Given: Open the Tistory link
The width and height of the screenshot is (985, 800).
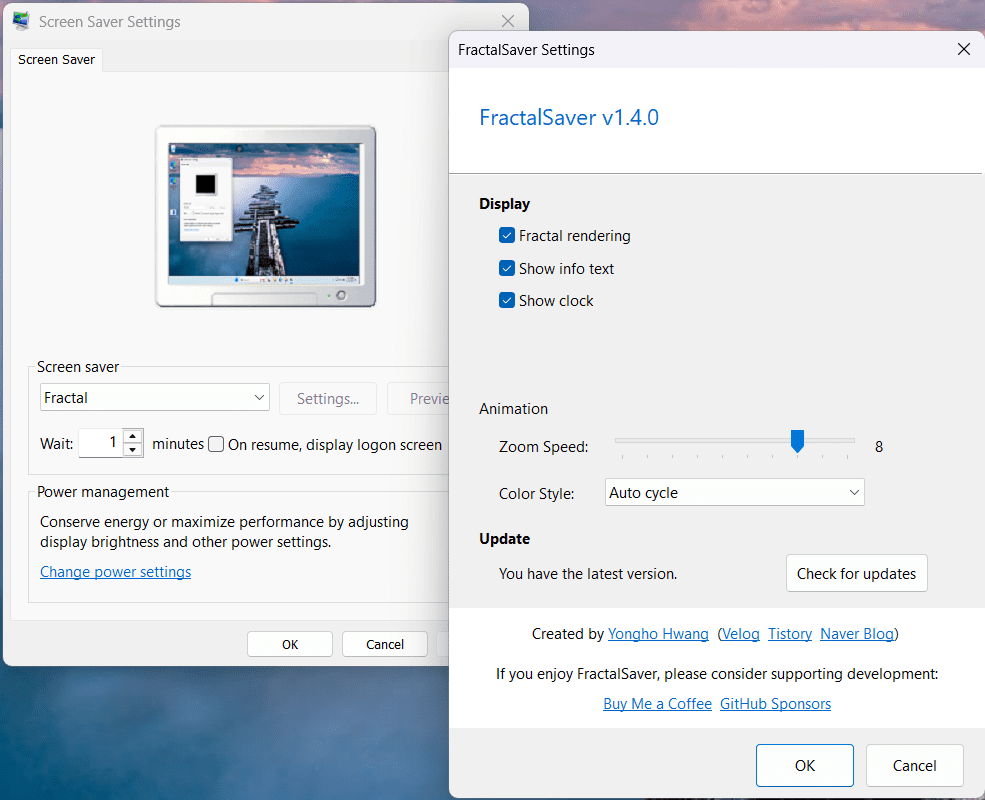Looking at the screenshot, I should coord(790,634).
